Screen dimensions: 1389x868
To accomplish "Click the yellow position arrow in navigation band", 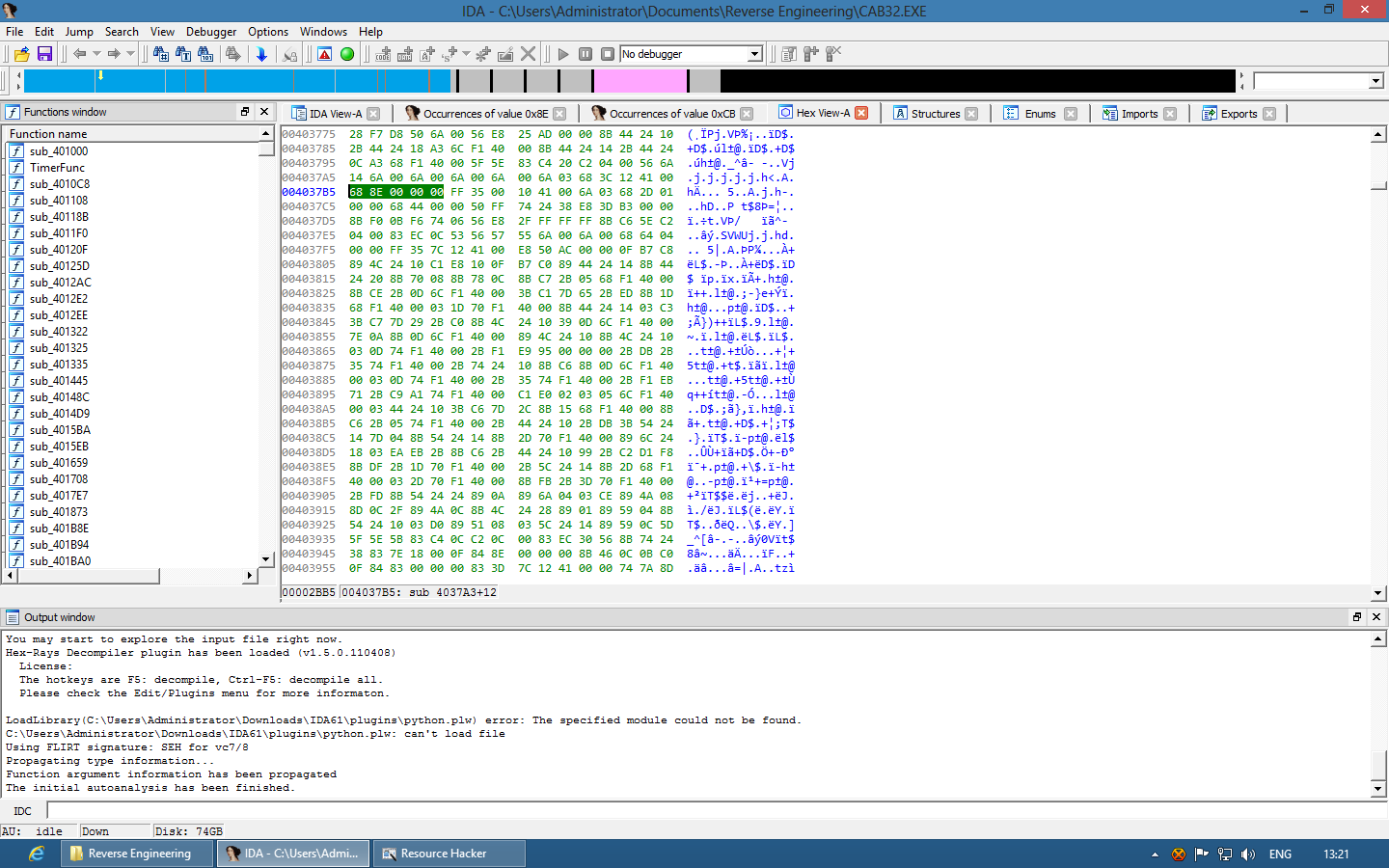I will click(100, 75).
